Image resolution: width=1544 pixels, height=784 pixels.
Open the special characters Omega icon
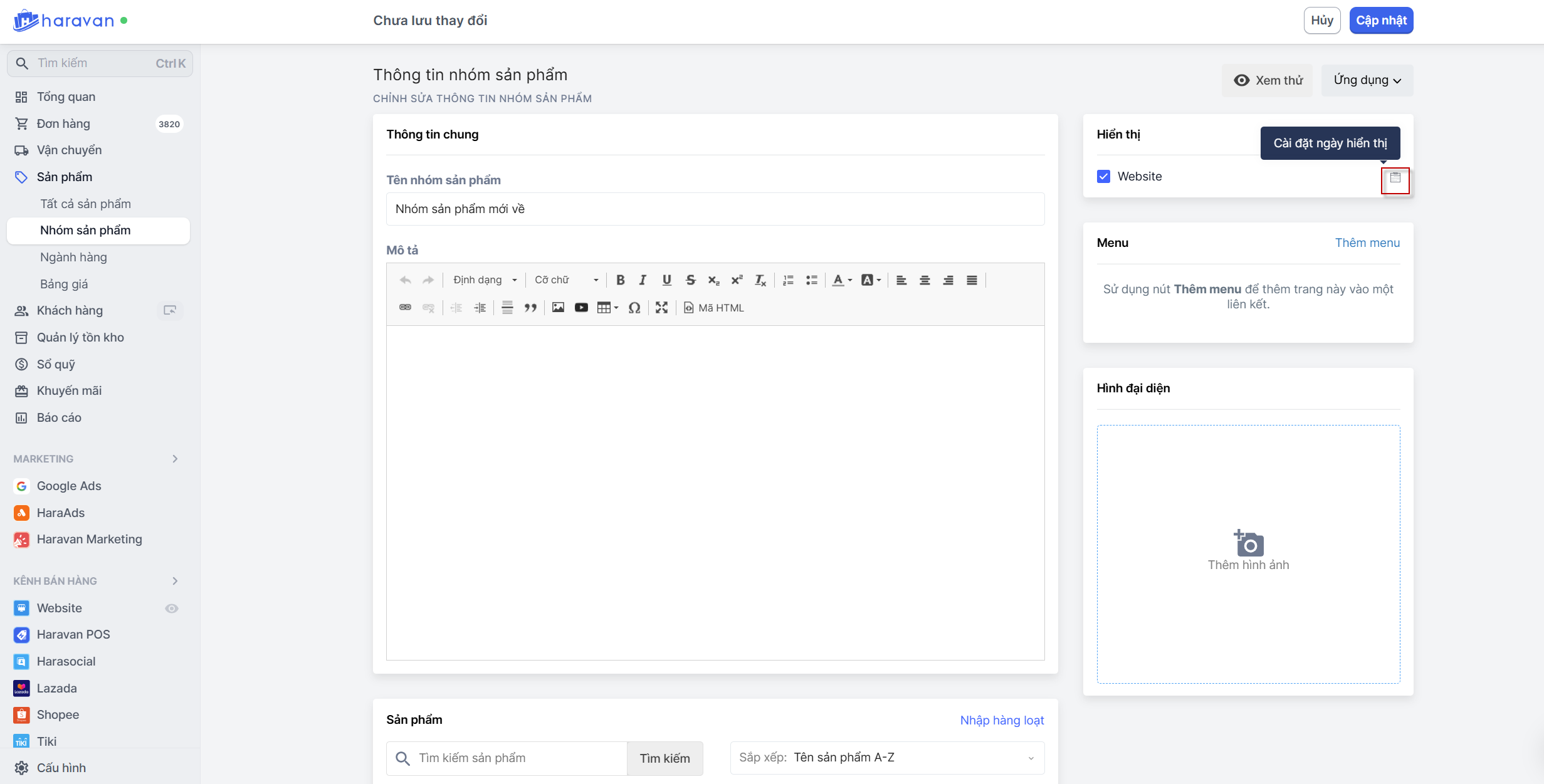coord(634,308)
